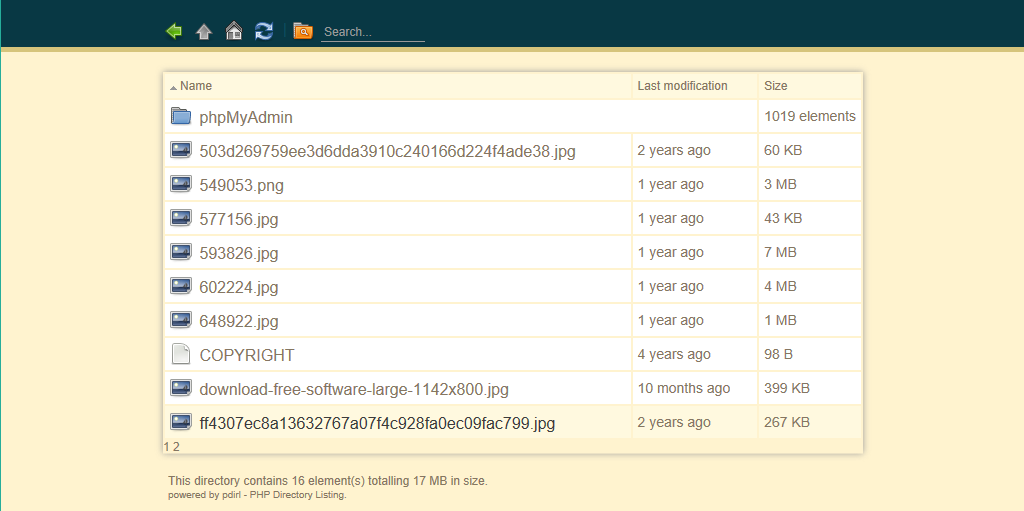
Task: Sort the files by Size column
Action: 775,86
